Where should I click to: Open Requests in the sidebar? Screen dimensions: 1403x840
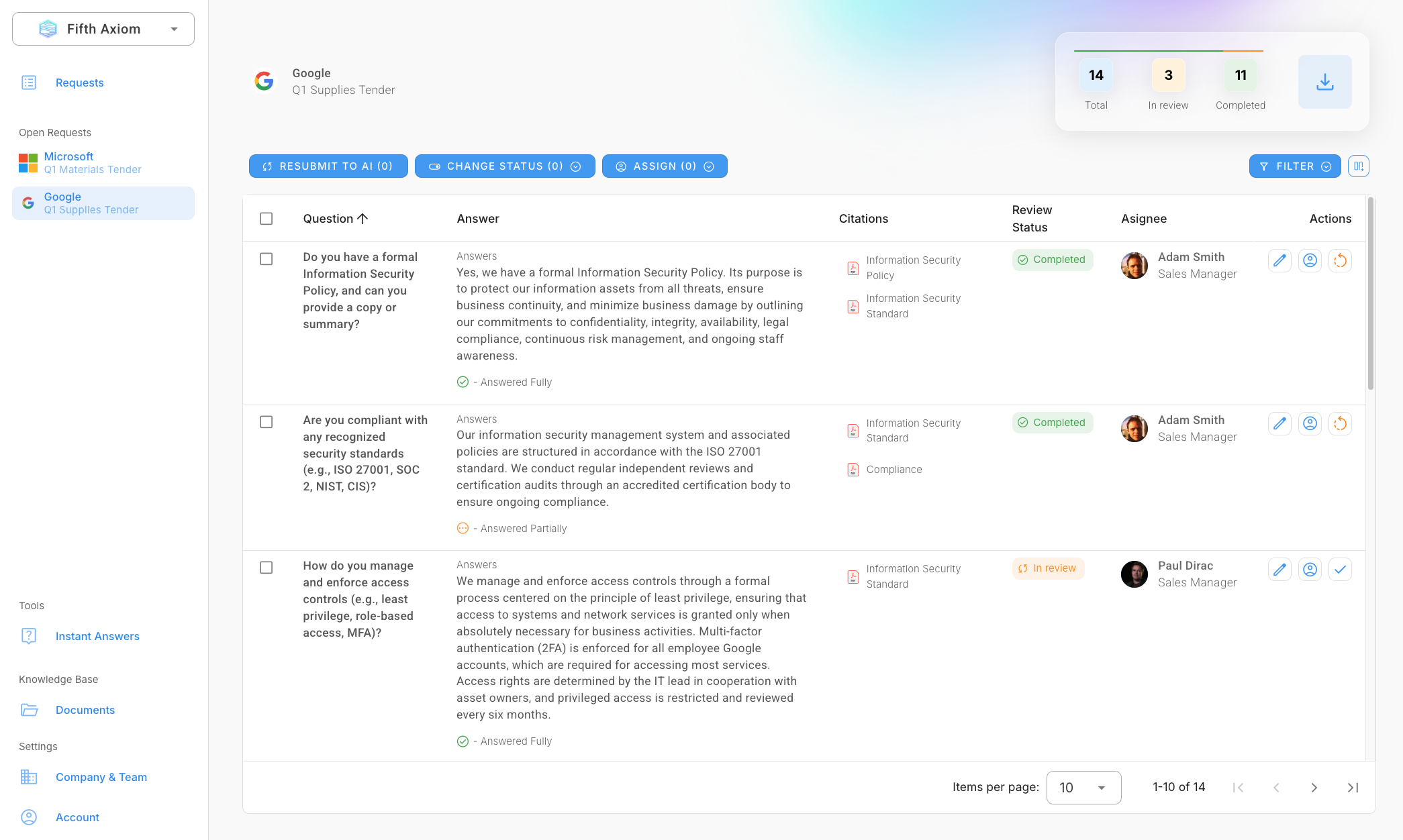click(79, 83)
